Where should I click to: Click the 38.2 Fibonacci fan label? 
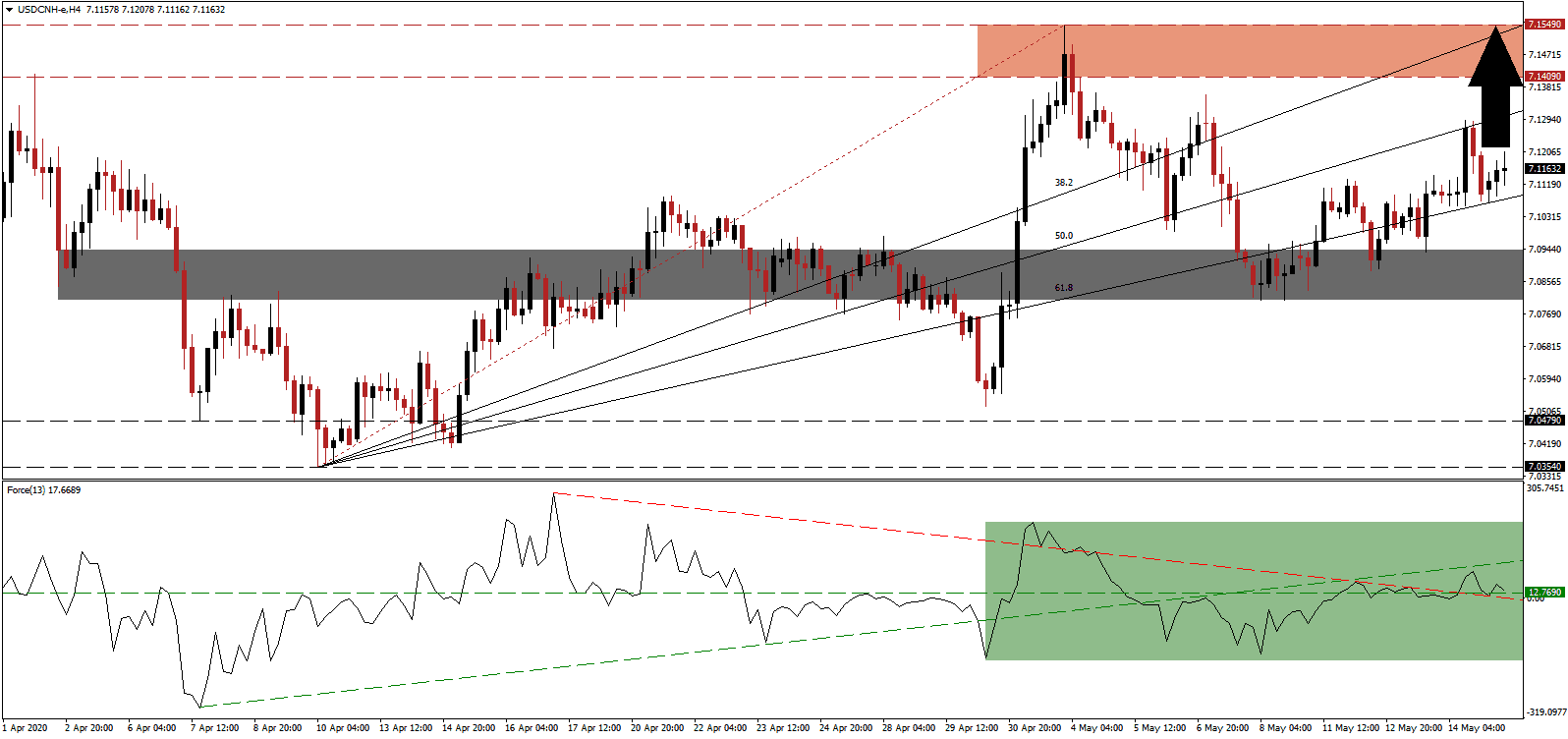point(1064,183)
